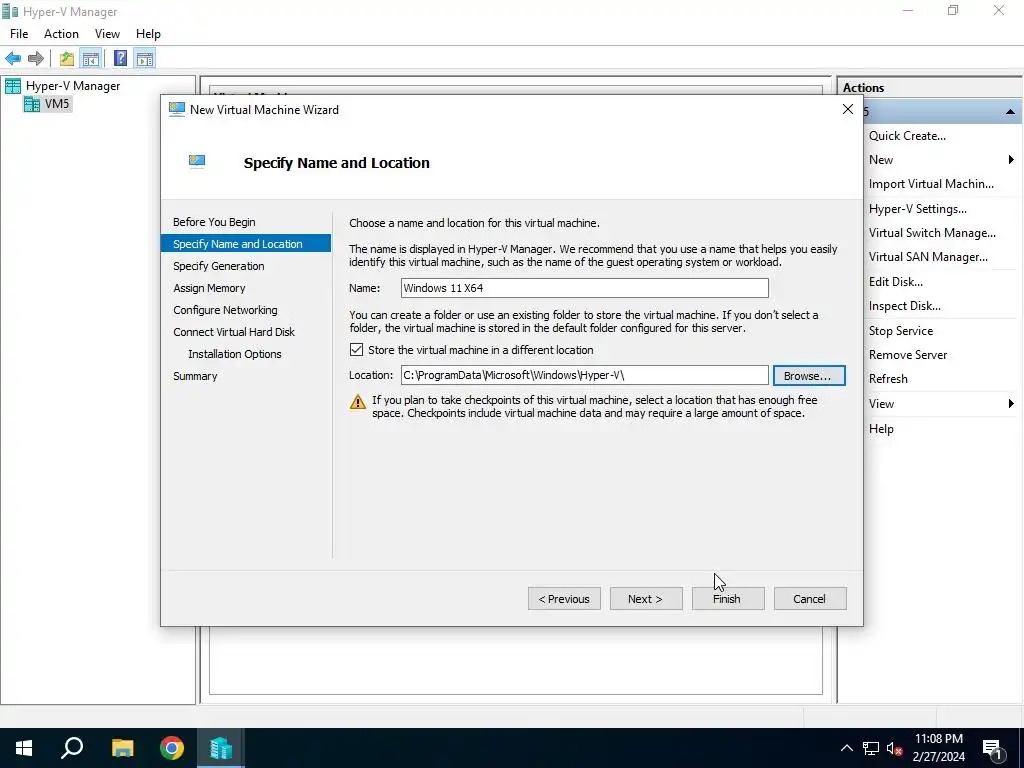Go to Installation Options step

coord(234,354)
